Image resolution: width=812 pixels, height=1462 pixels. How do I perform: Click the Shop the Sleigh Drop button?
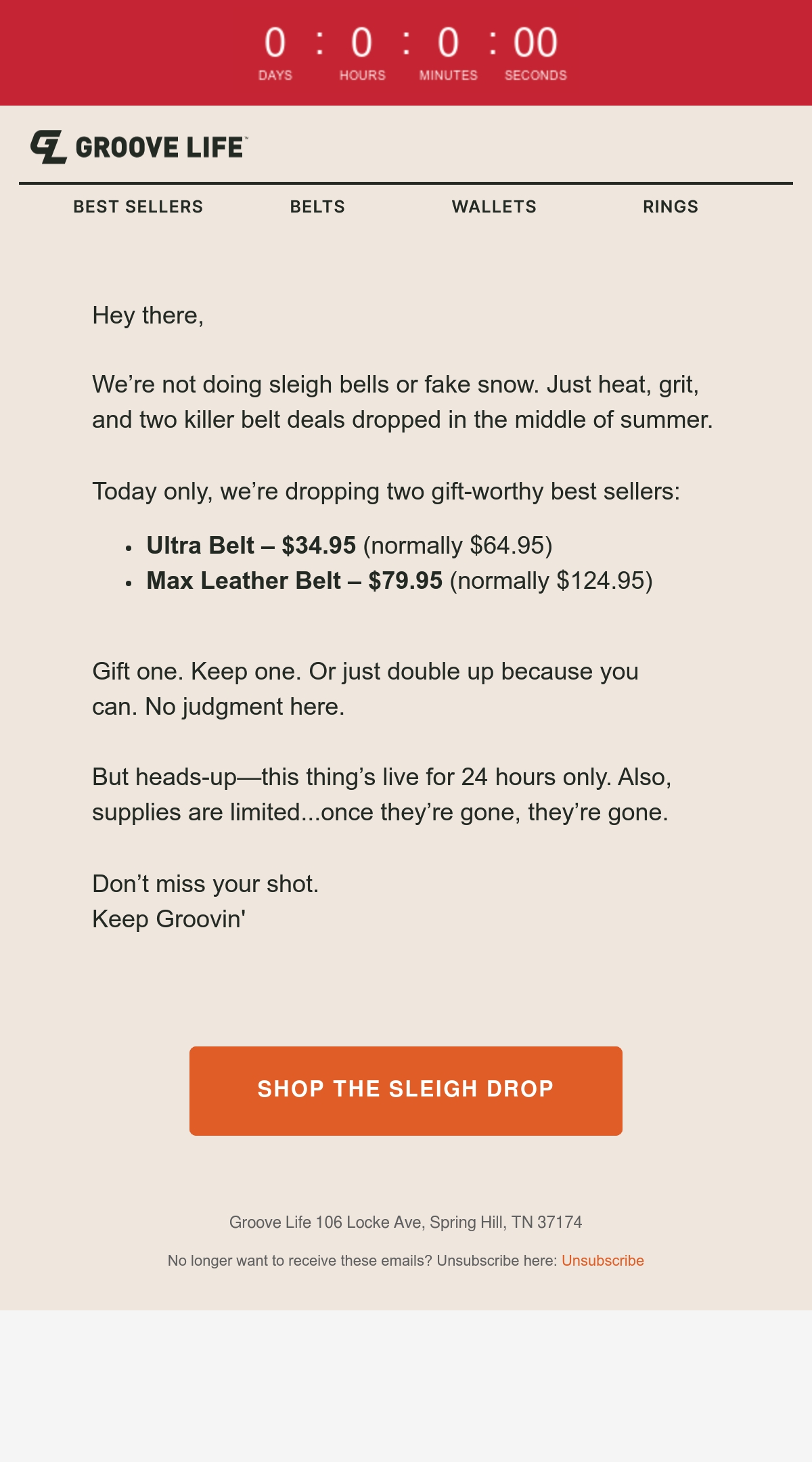click(406, 1091)
